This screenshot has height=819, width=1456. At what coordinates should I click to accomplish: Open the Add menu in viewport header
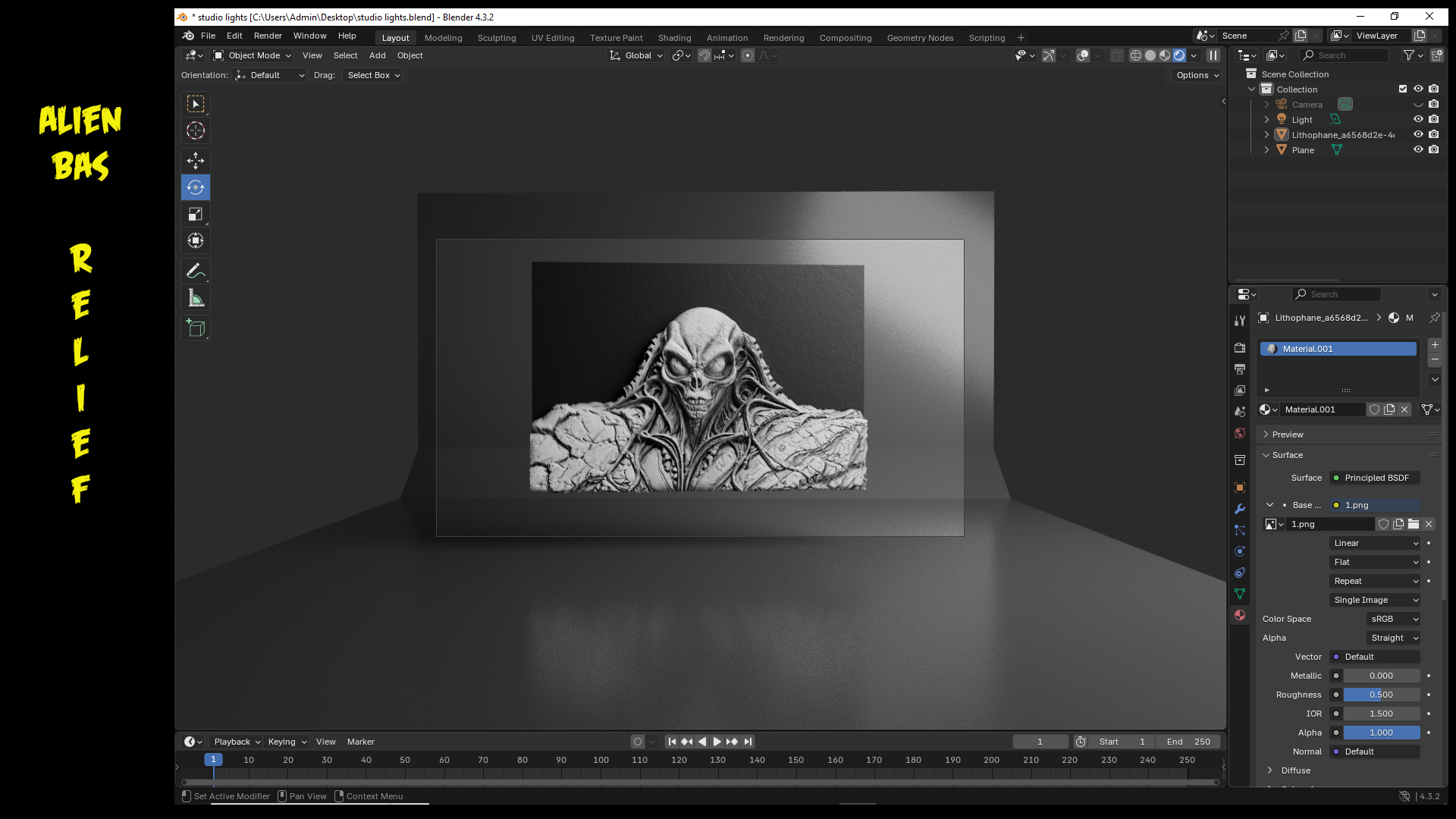pos(377,55)
